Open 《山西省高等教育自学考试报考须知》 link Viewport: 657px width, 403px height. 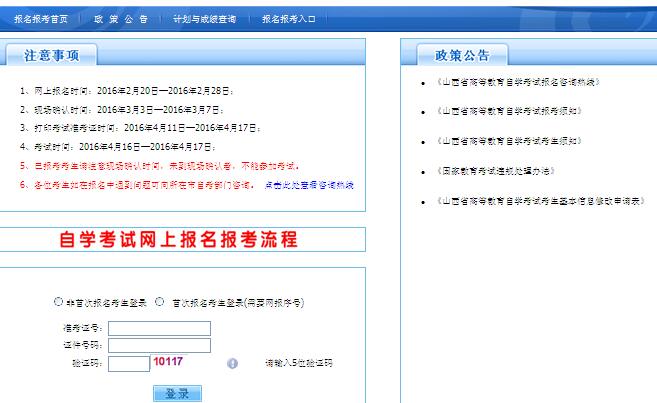coord(509,111)
